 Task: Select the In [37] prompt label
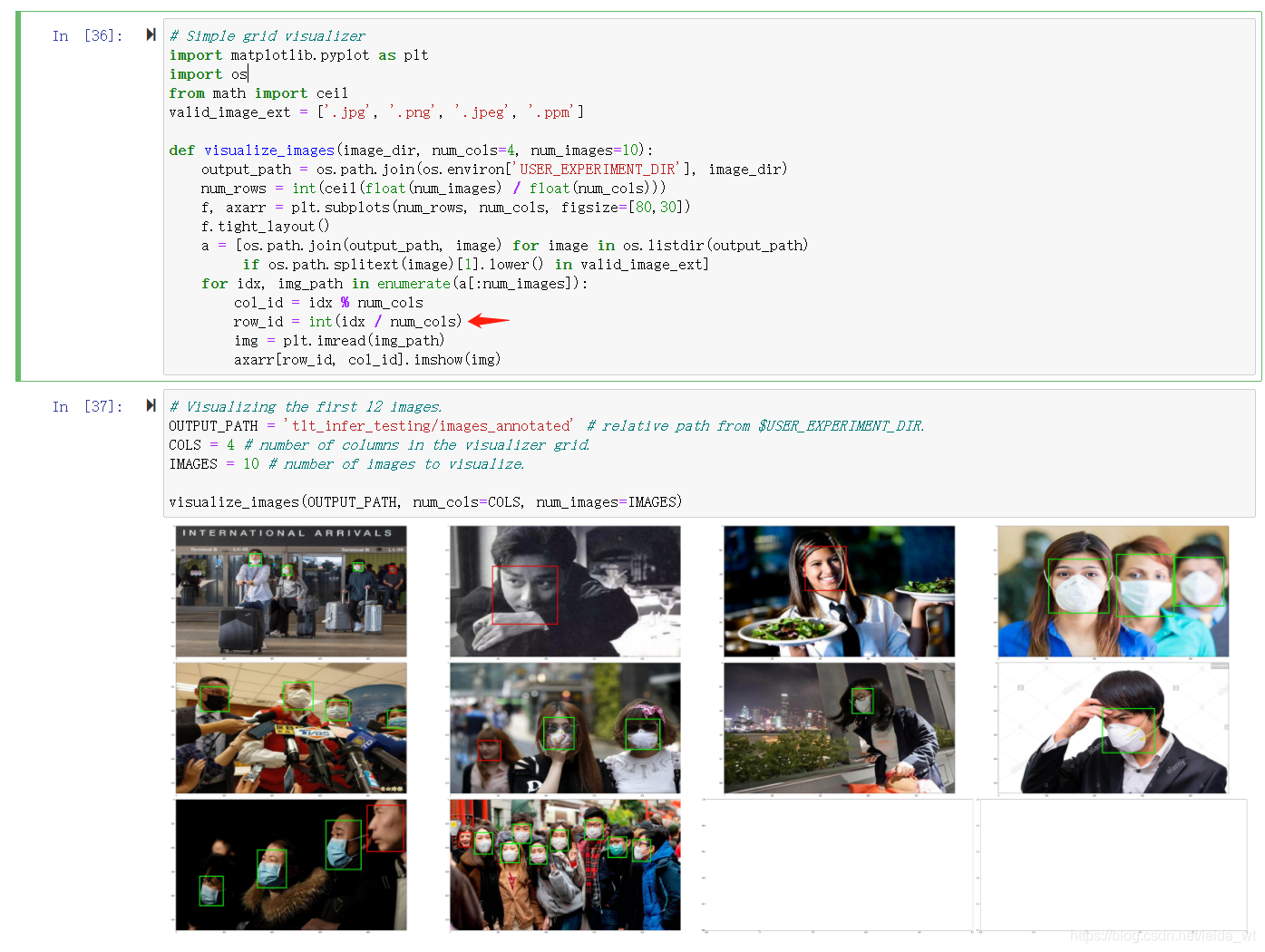click(x=87, y=406)
